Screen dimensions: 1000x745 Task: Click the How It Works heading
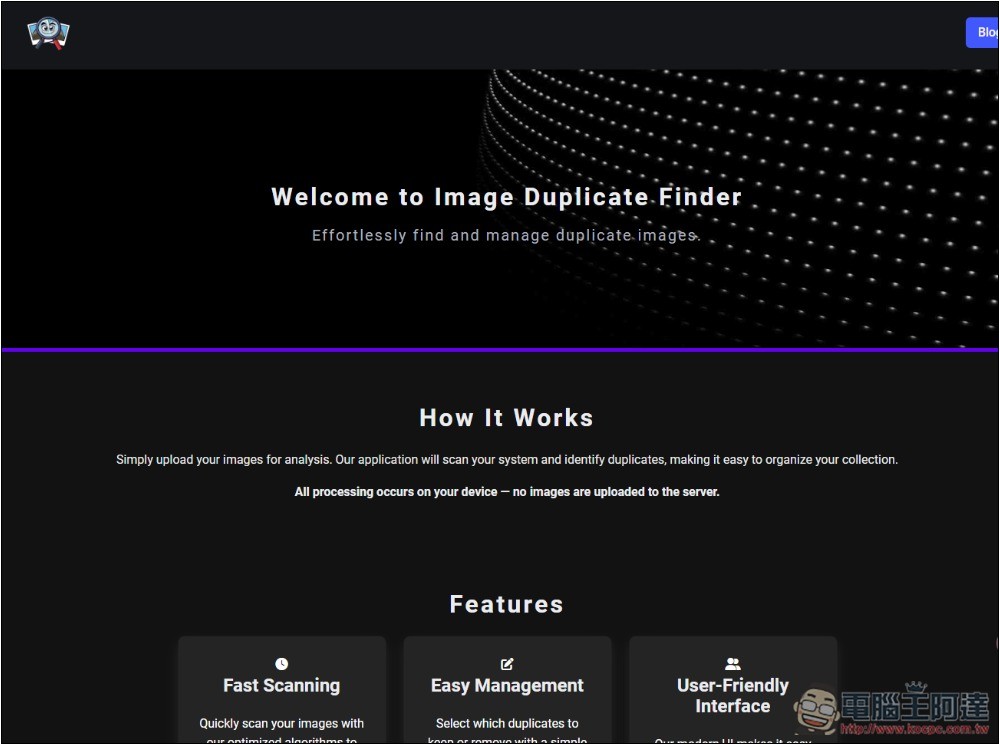[x=506, y=418]
